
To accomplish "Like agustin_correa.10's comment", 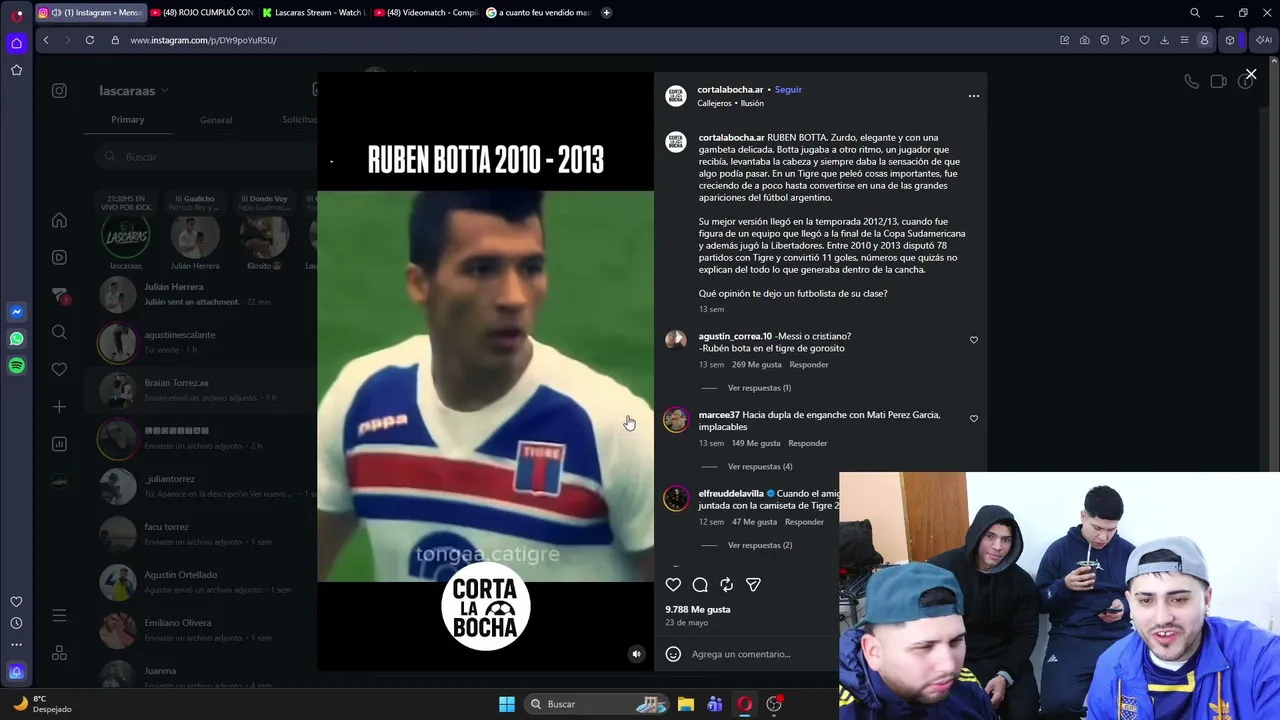I will (x=974, y=340).
